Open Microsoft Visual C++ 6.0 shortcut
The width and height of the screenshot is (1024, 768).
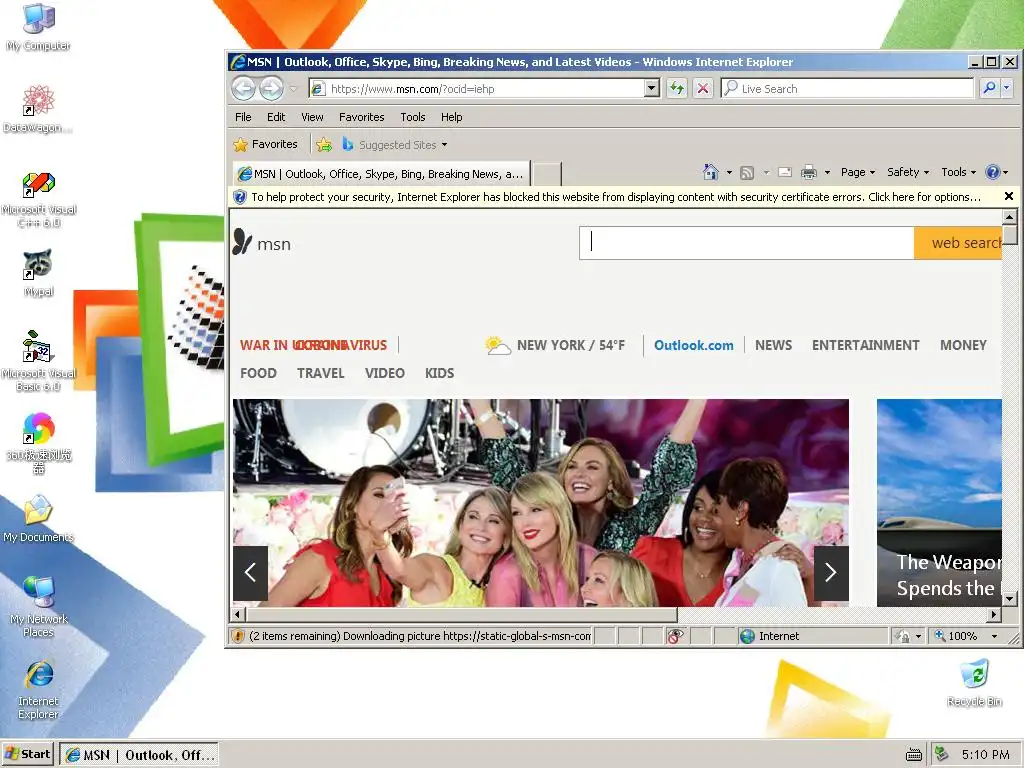coord(39,199)
